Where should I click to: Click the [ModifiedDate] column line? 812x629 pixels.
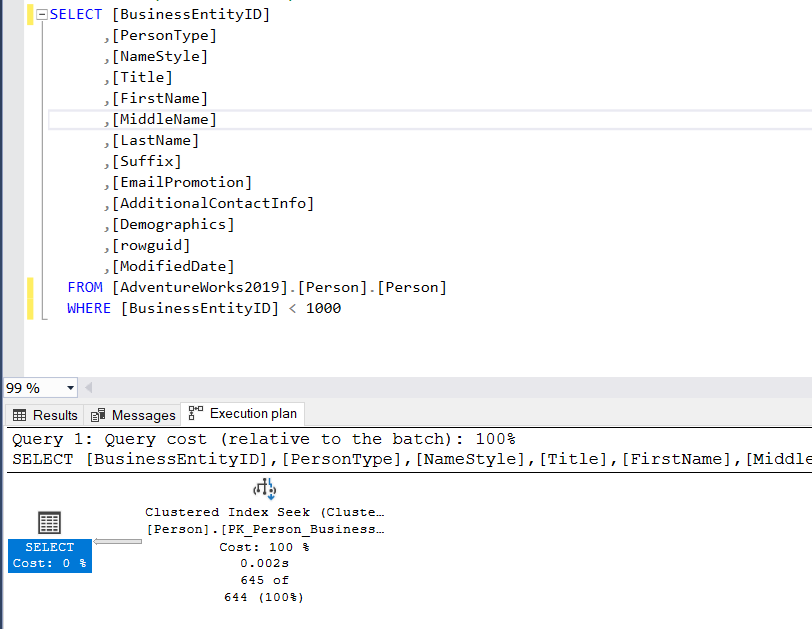[169, 266]
